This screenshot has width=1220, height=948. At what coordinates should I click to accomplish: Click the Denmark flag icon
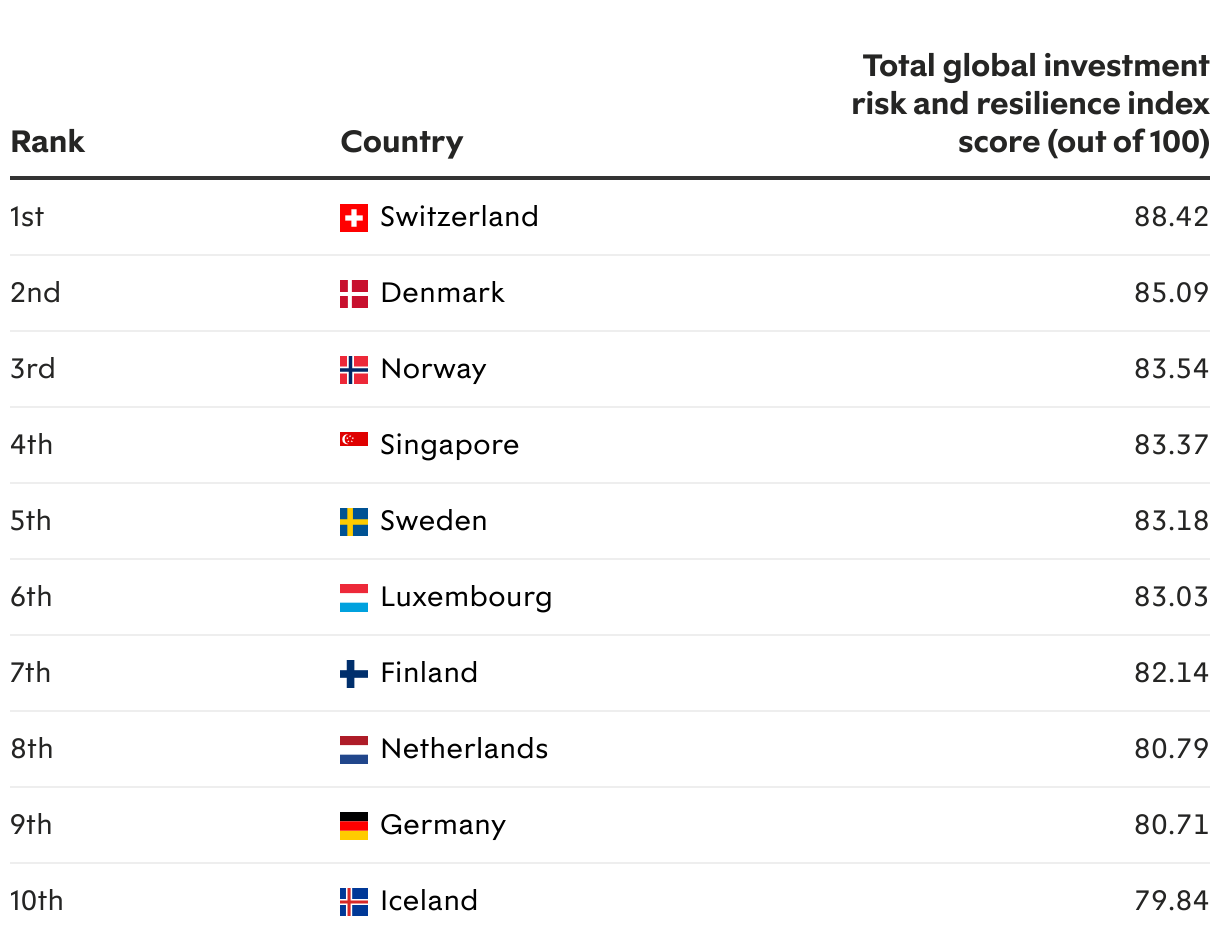point(354,294)
